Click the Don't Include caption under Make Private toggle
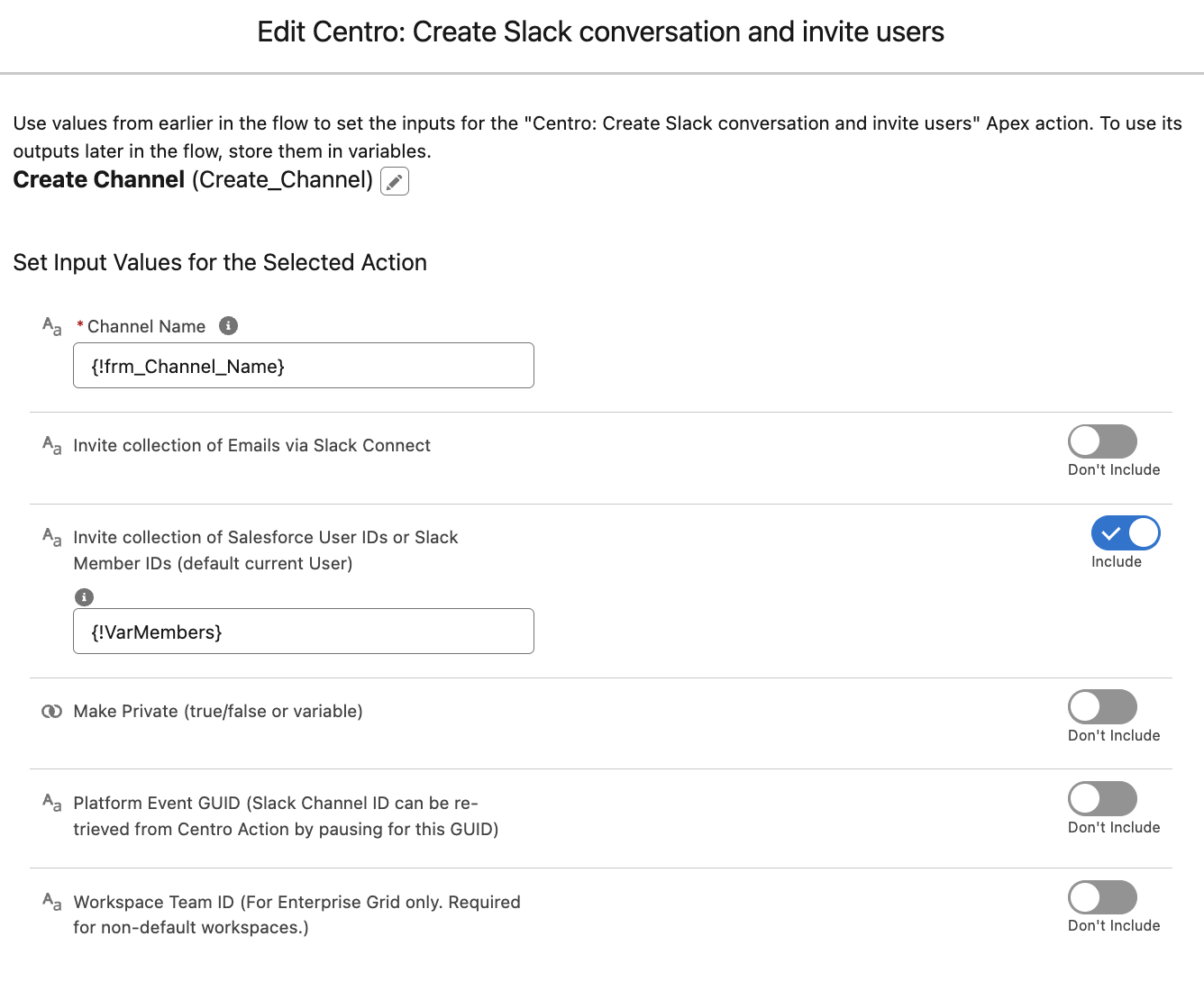Image resolution: width=1204 pixels, height=982 pixels. tap(1114, 735)
